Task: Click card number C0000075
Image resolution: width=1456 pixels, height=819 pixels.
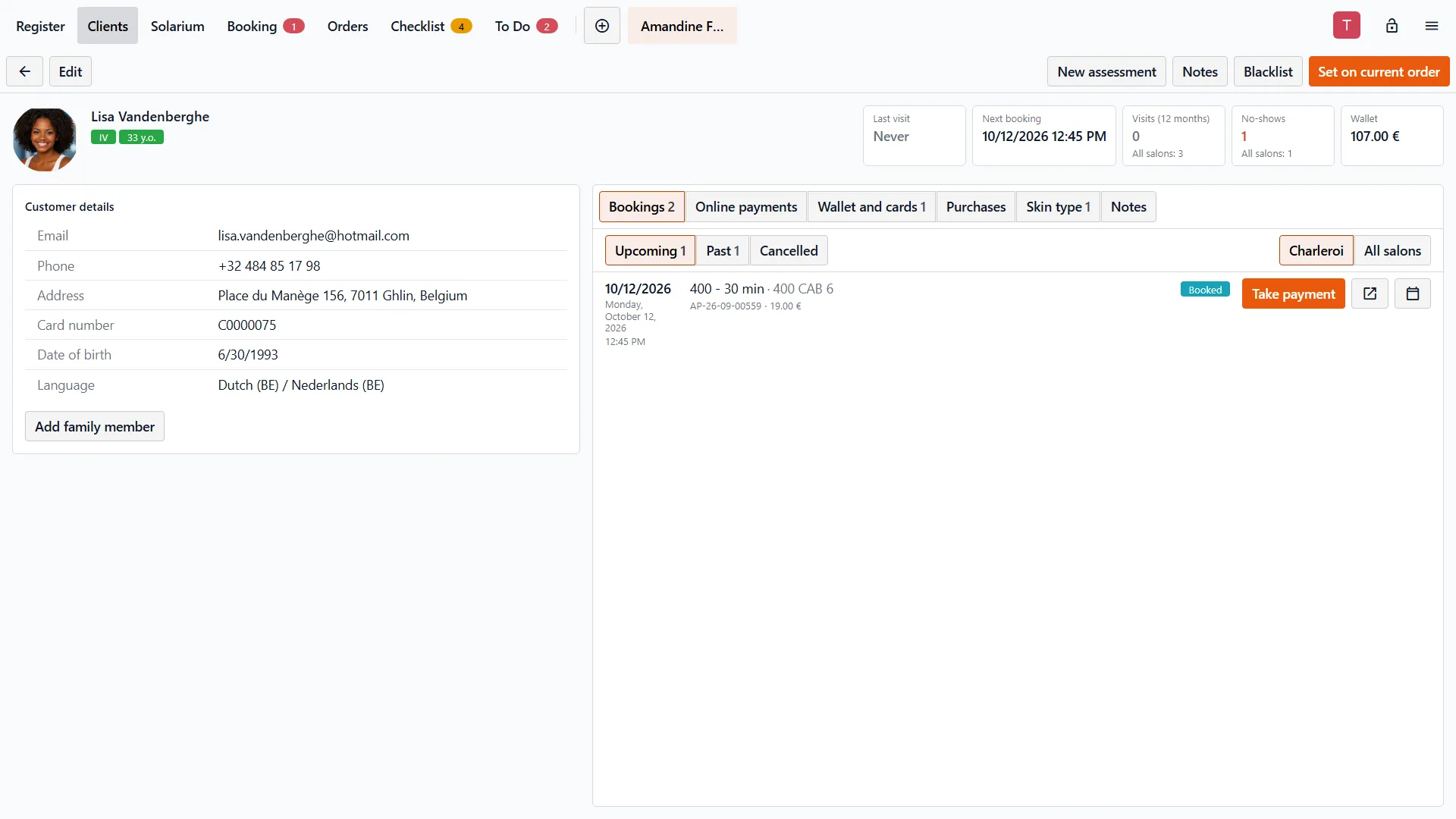Action: tap(247, 325)
